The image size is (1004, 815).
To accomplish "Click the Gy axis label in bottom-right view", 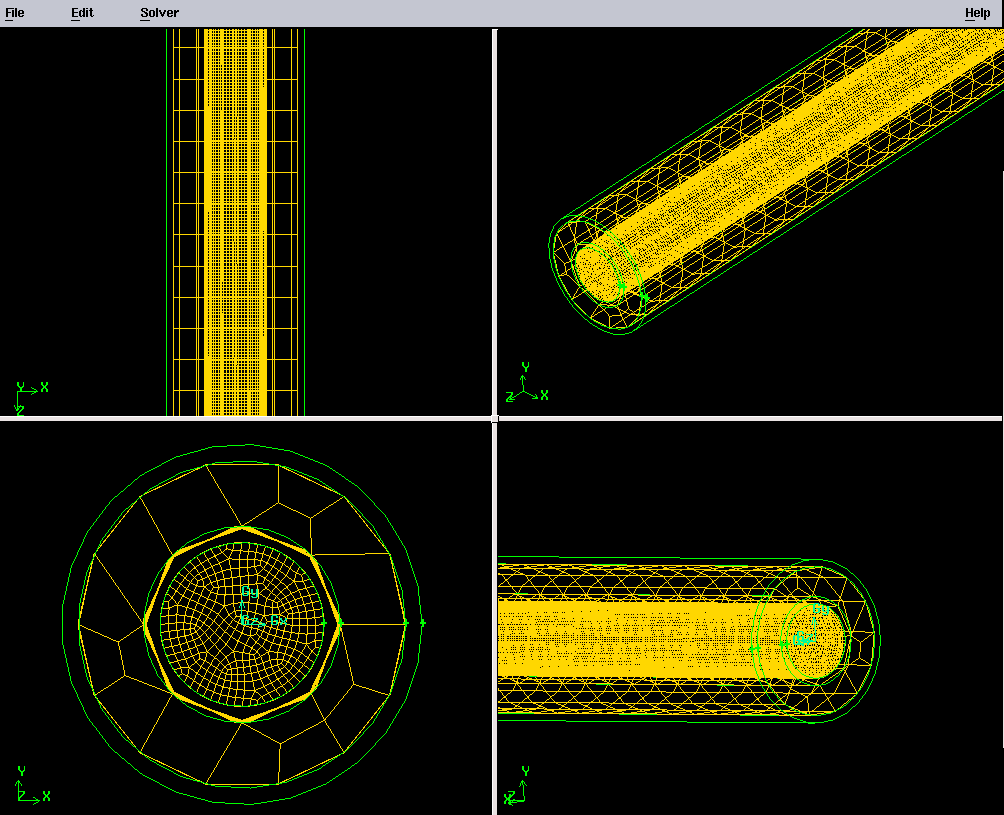I will (820, 609).
